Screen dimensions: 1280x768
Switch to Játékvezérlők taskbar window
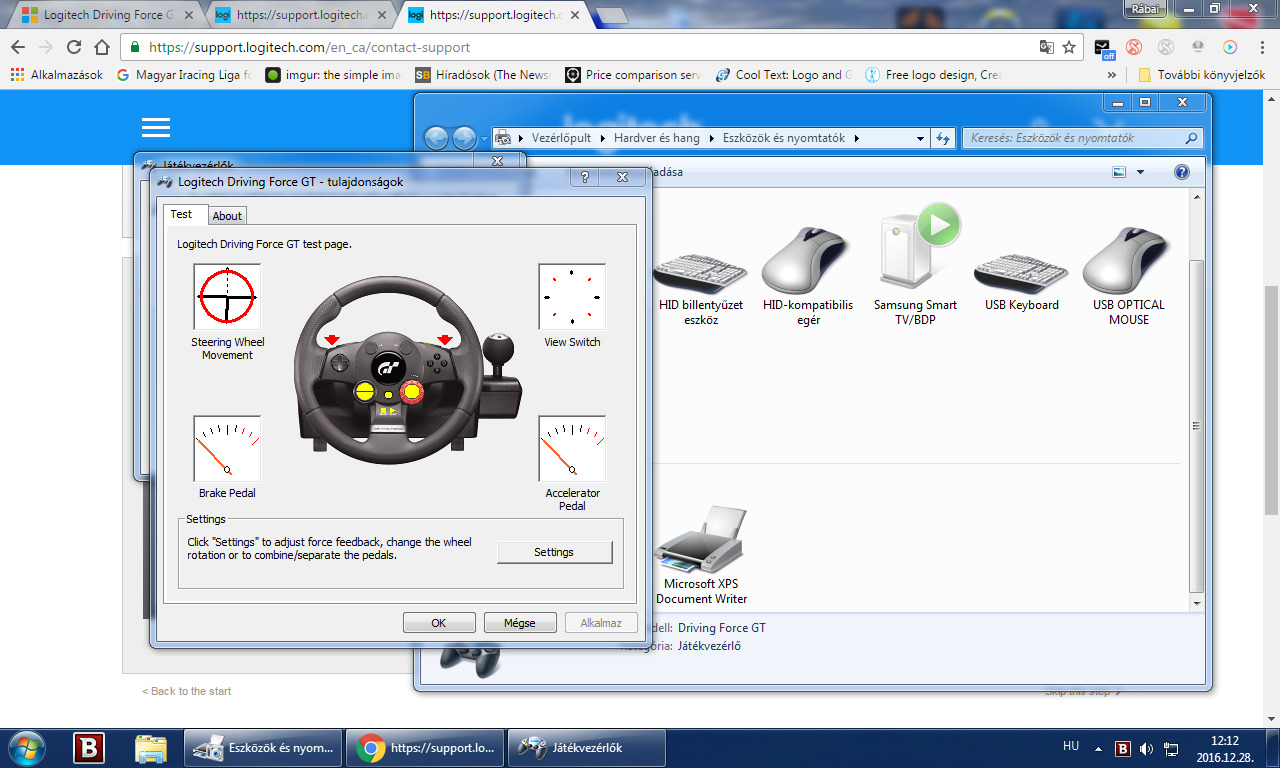point(587,748)
